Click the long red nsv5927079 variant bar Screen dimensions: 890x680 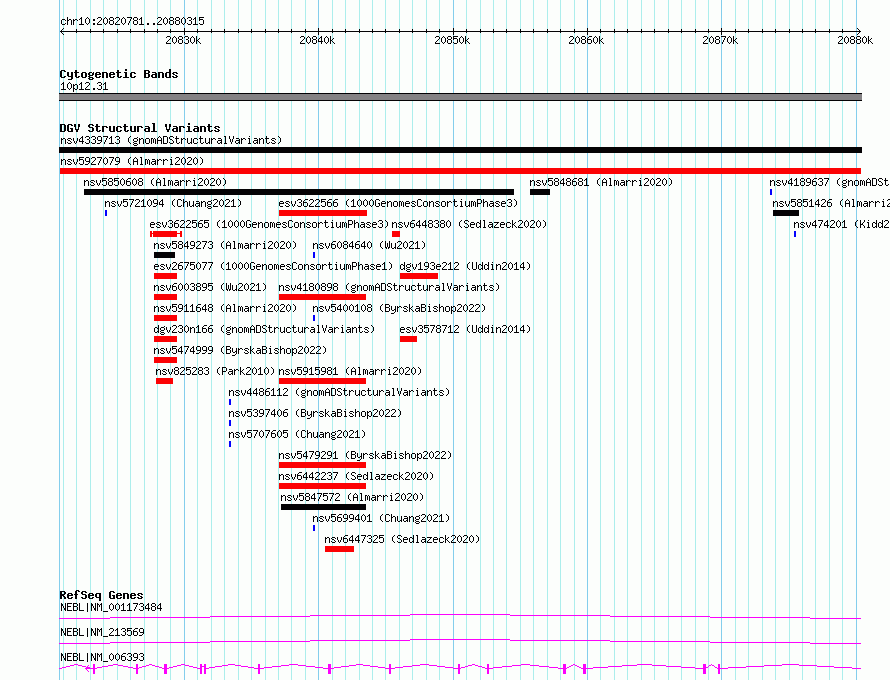(460, 171)
